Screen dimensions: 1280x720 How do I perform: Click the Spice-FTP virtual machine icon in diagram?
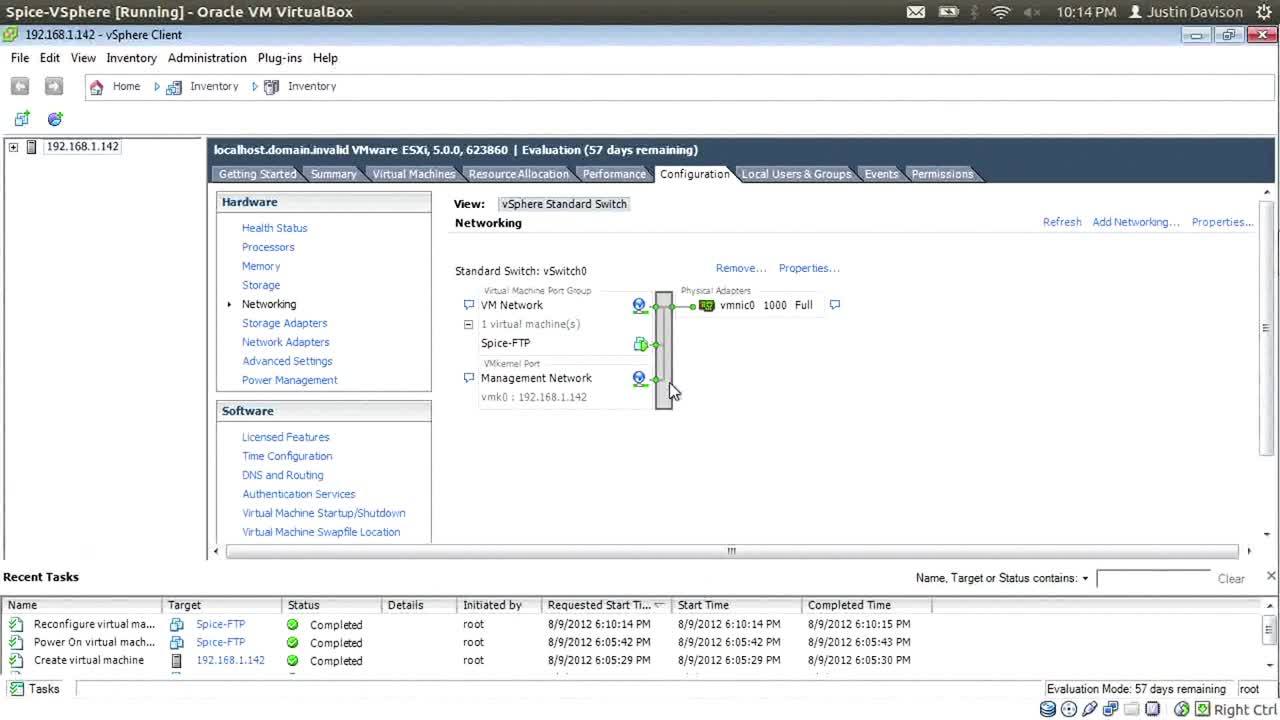click(640, 344)
